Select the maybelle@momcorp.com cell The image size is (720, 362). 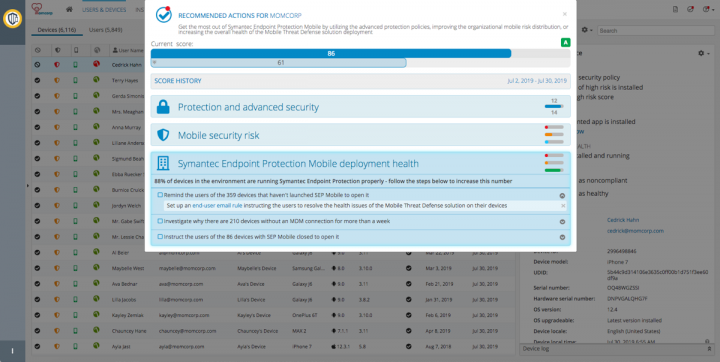(x=187, y=268)
